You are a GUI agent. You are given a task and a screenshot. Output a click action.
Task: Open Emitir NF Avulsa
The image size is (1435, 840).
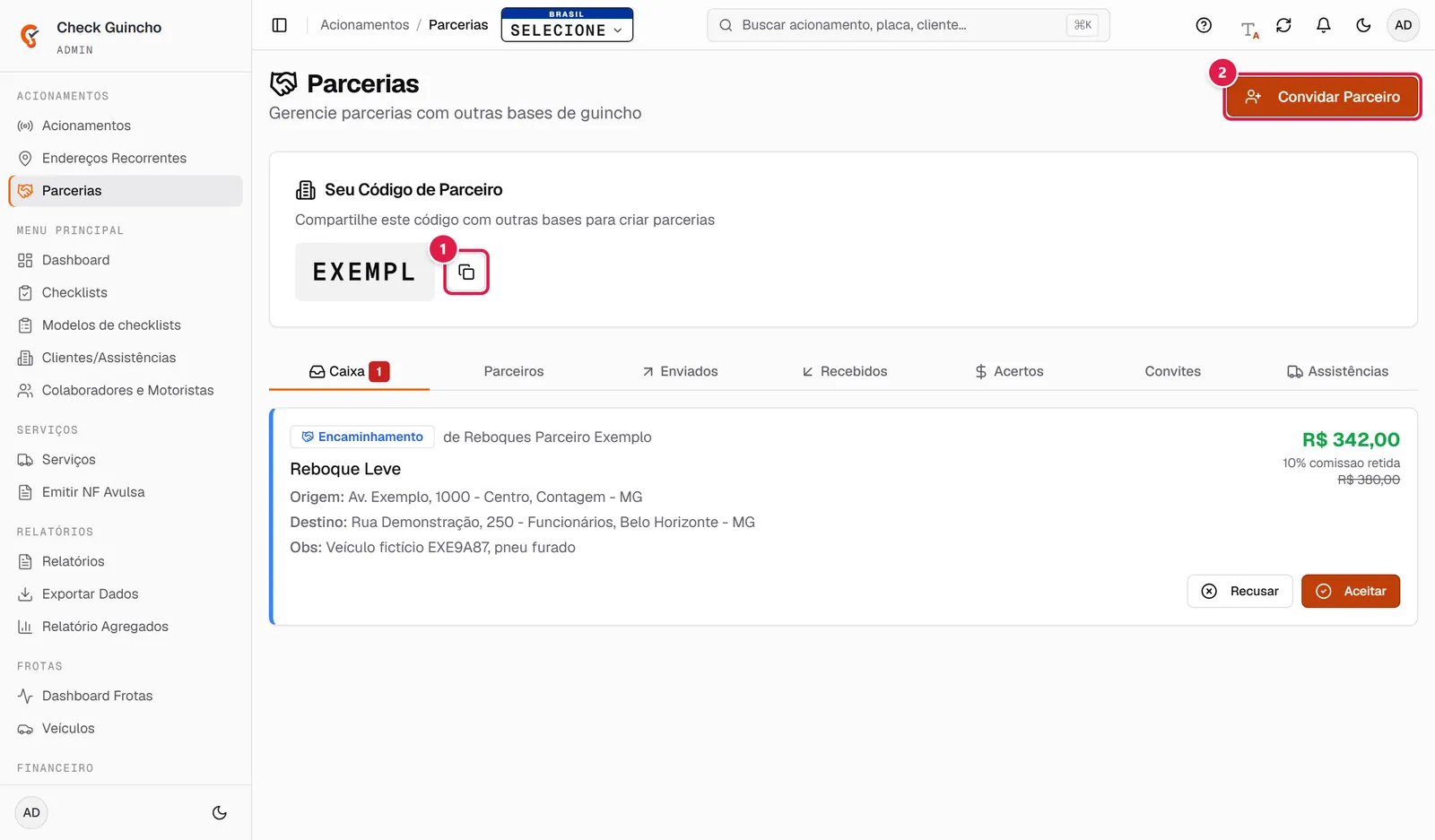point(126,492)
